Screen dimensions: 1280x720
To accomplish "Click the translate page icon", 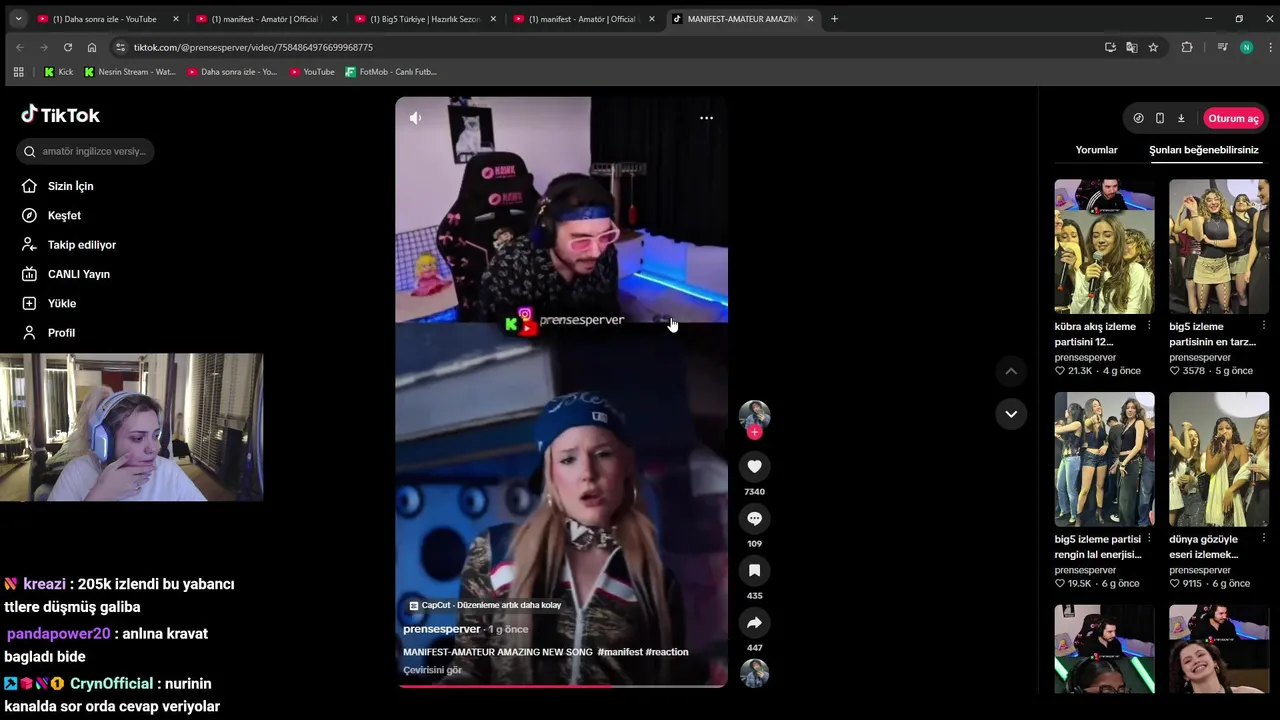I will [1132, 47].
